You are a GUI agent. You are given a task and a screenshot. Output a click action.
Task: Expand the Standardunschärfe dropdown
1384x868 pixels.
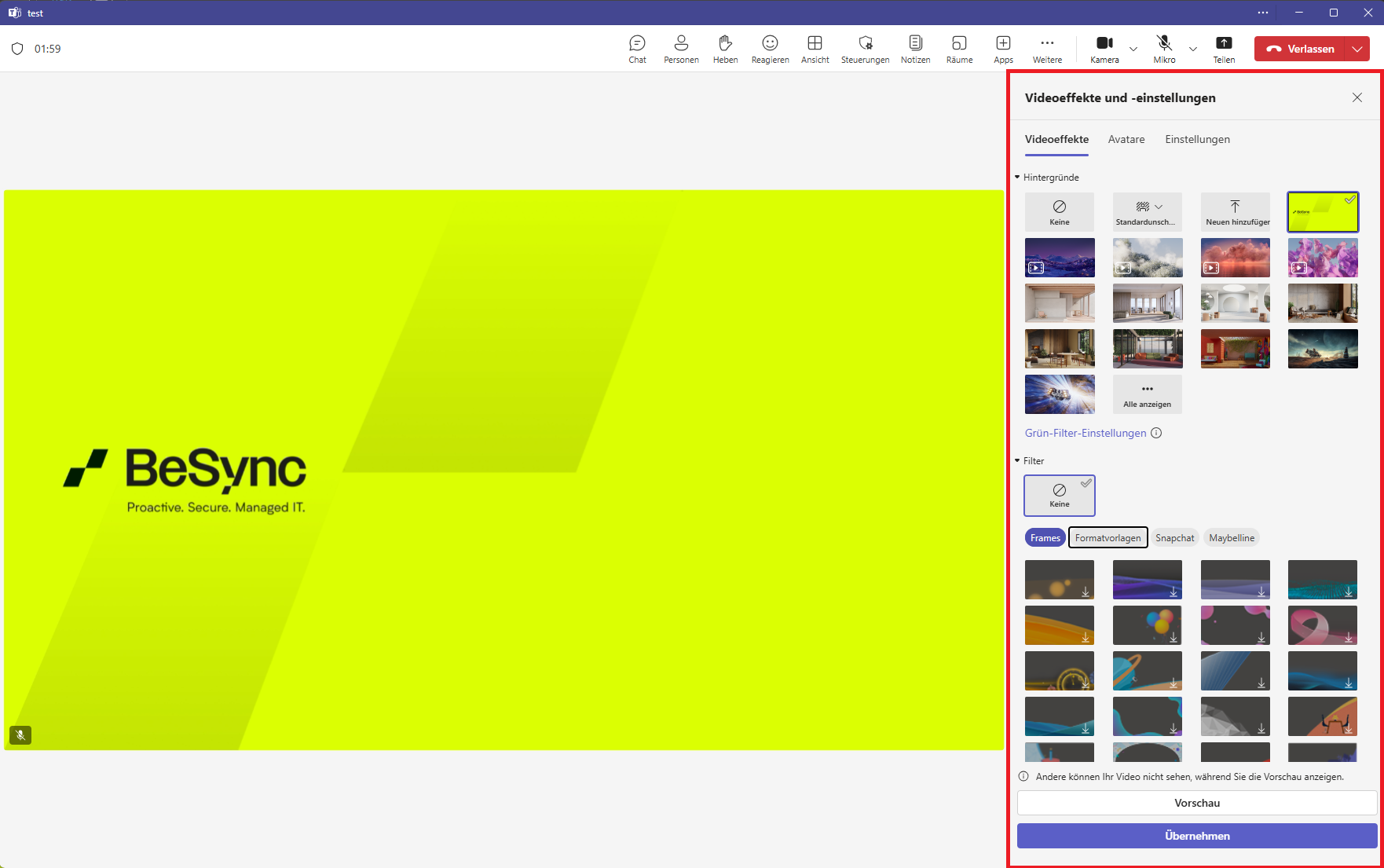coord(1159,207)
